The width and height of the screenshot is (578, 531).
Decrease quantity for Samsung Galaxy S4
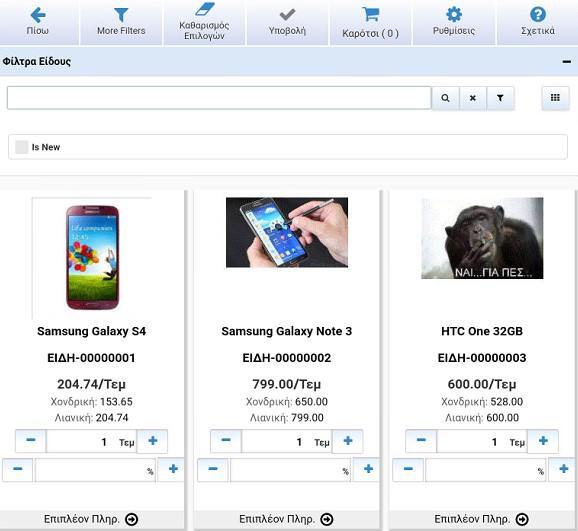pyautogui.click(x=31, y=441)
